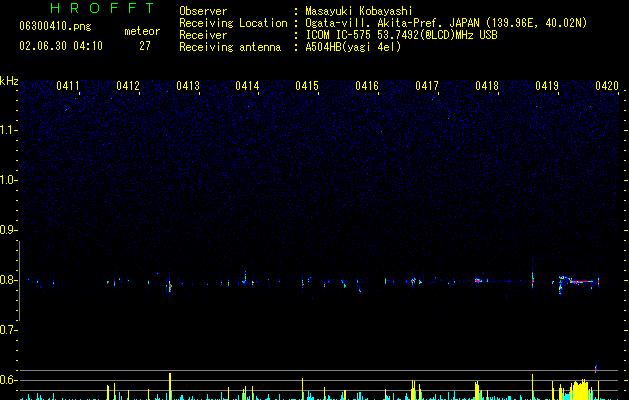629x400 pixels.
Task: Click the Receiver field label
Action: point(203,35)
